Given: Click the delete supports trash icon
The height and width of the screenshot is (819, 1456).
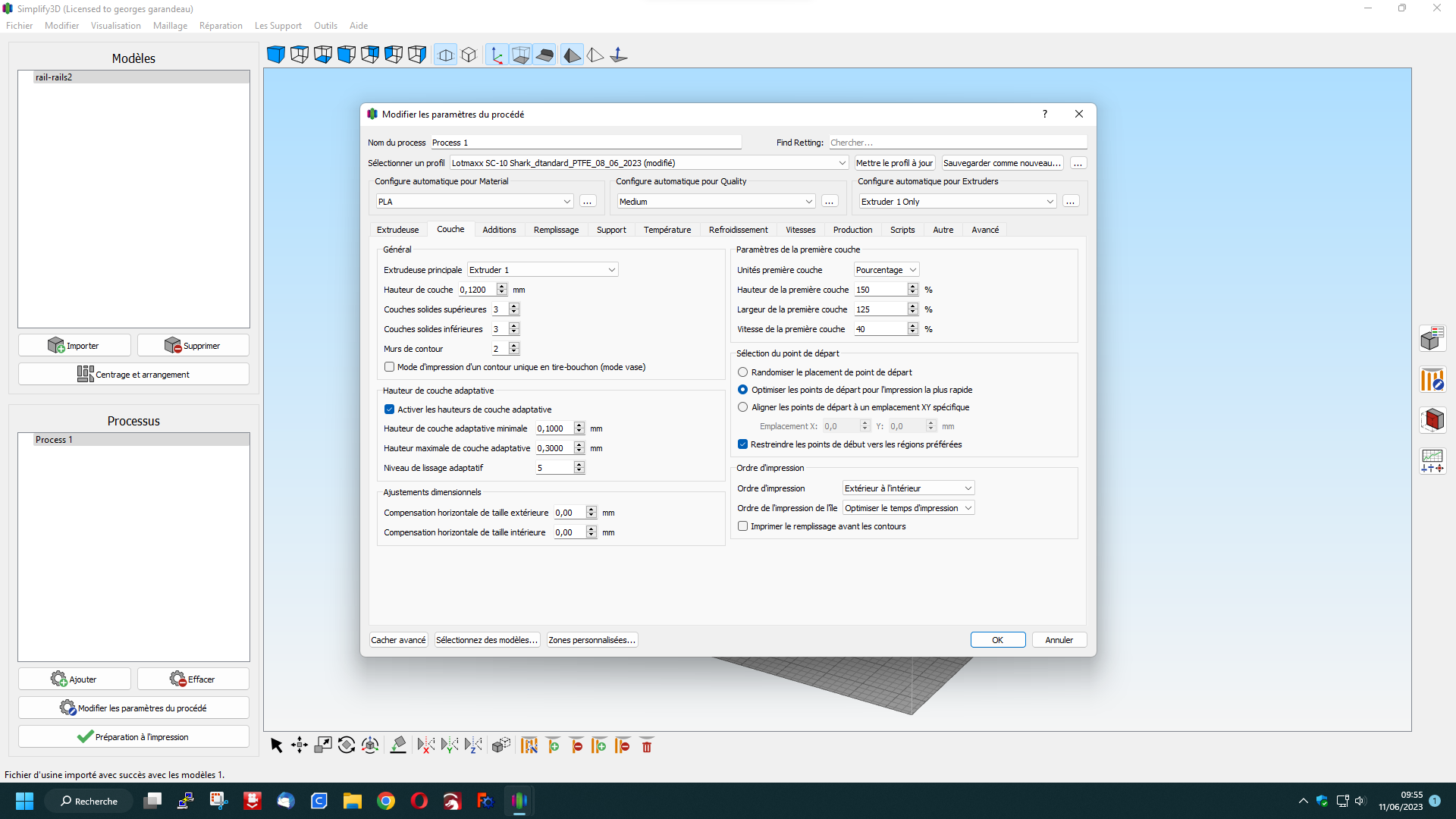Looking at the screenshot, I should pyautogui.click(x=647, y=746).
